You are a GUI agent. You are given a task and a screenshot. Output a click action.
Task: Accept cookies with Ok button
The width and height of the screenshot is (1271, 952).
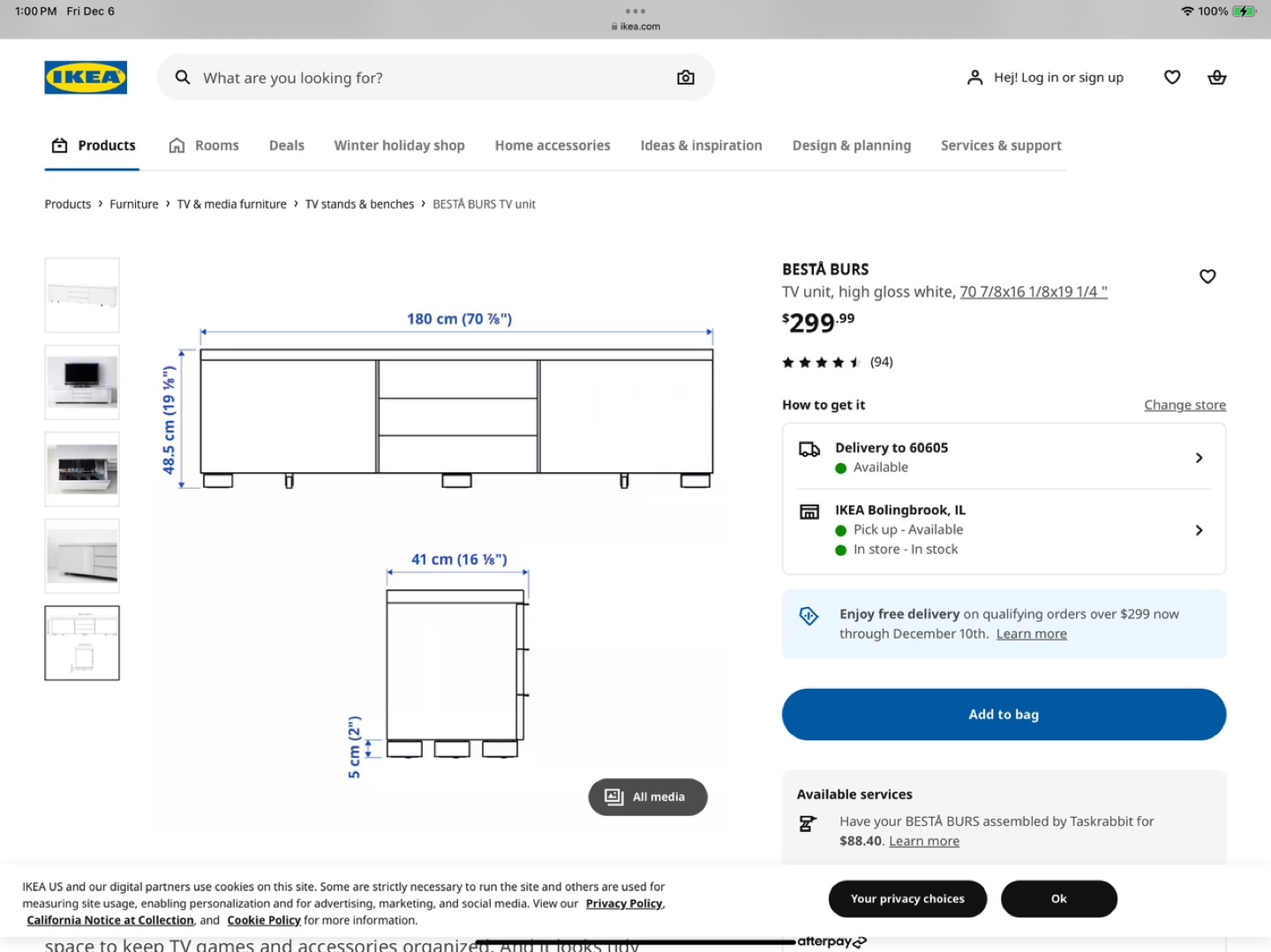click(x=1059, y=899)
